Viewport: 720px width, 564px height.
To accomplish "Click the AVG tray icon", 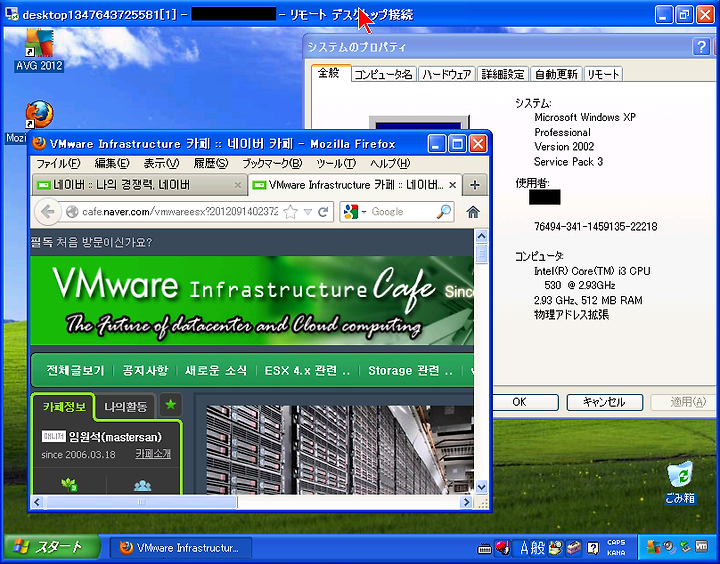I will [653, 547].
